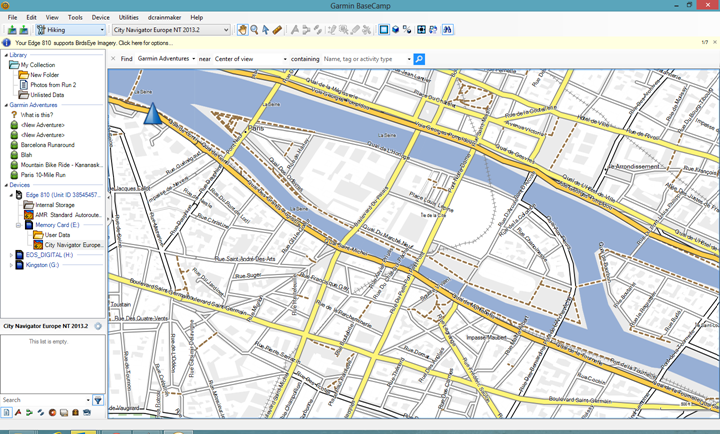Click the map product gear options icon
The width and height of the screenshot is (720, 434).
pos(98,326)
